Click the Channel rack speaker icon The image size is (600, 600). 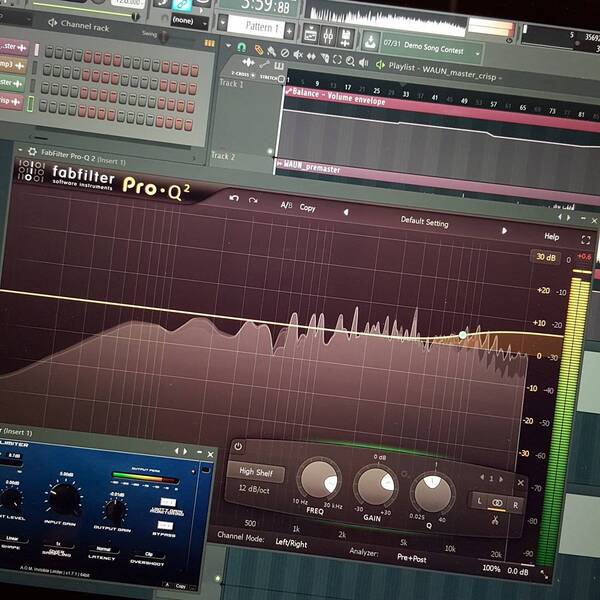52,23
